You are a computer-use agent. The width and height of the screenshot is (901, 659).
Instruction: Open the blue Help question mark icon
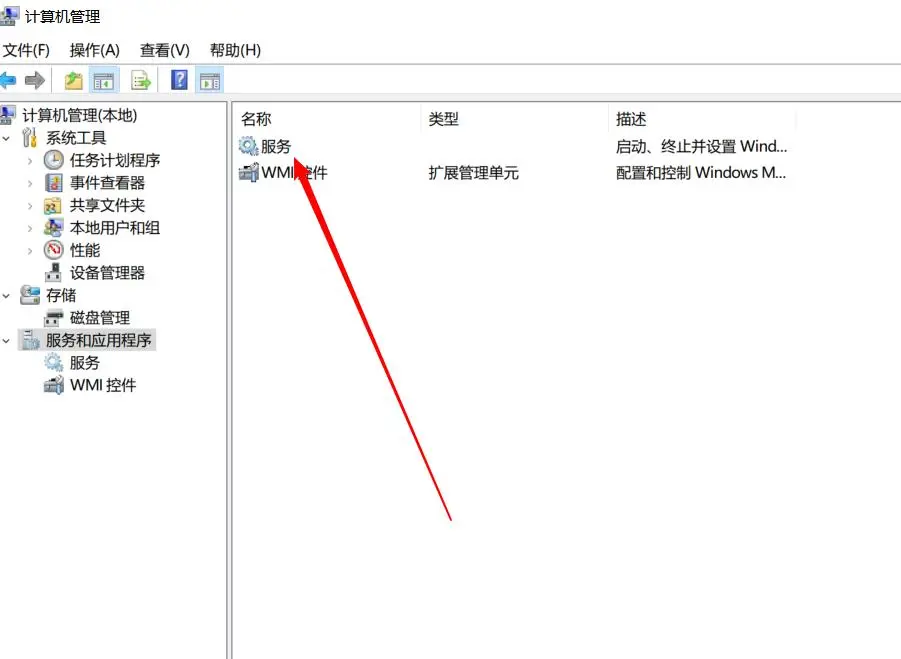(x=179, y=79)
